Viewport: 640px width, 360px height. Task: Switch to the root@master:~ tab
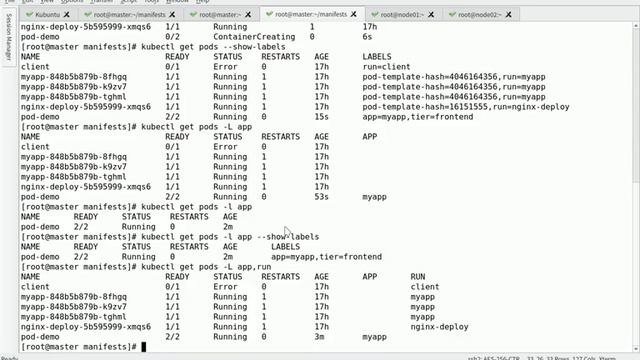220,15
